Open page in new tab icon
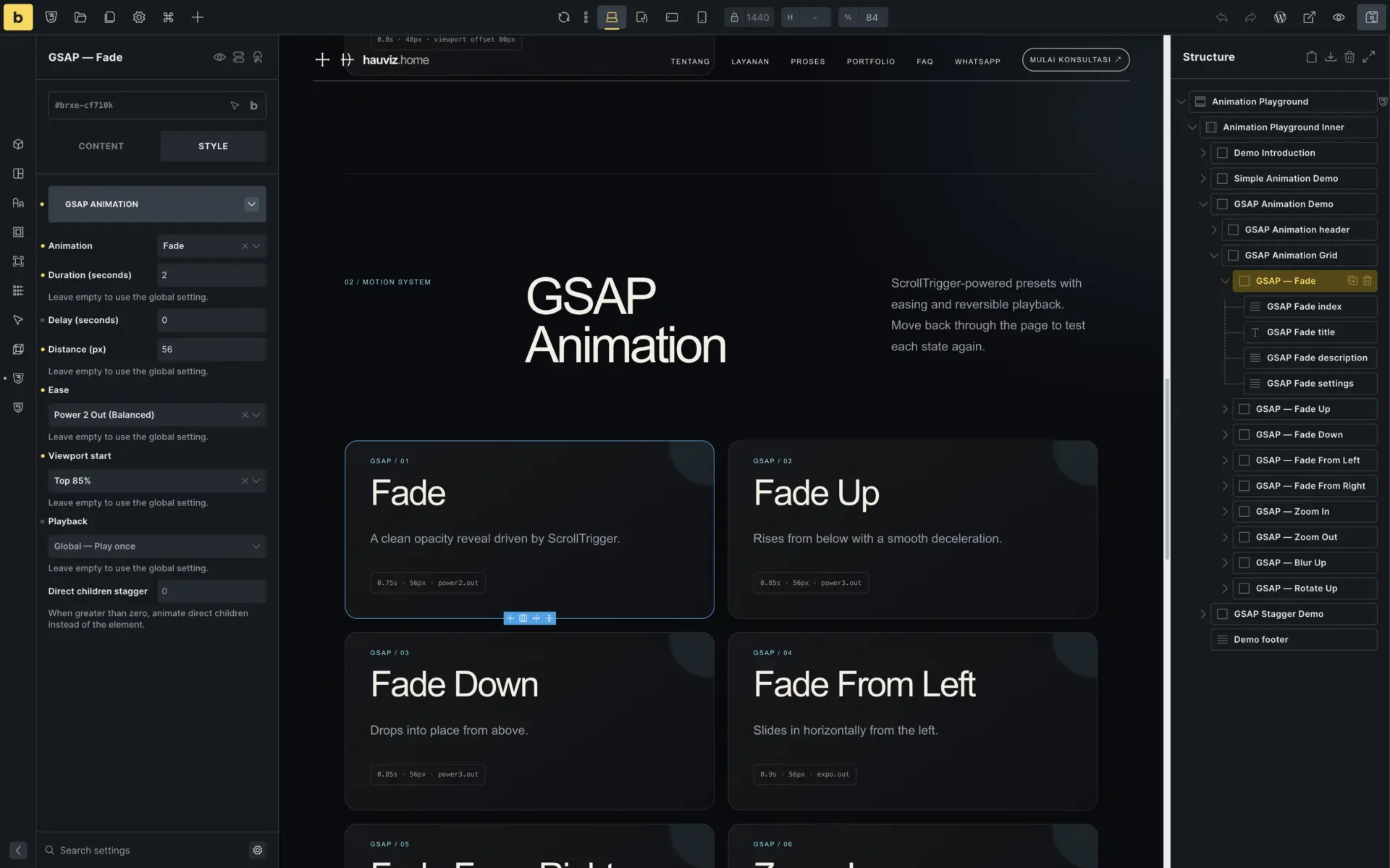The width and height of the screenshot is (1390, 868). tap(1309, 17)
